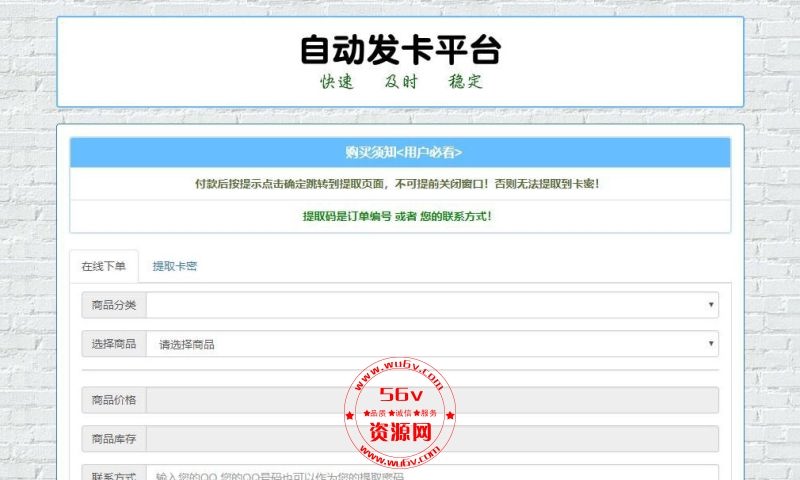
Task: Focus the 联系方式 QQ input field
Action: (x=432, y=473)
